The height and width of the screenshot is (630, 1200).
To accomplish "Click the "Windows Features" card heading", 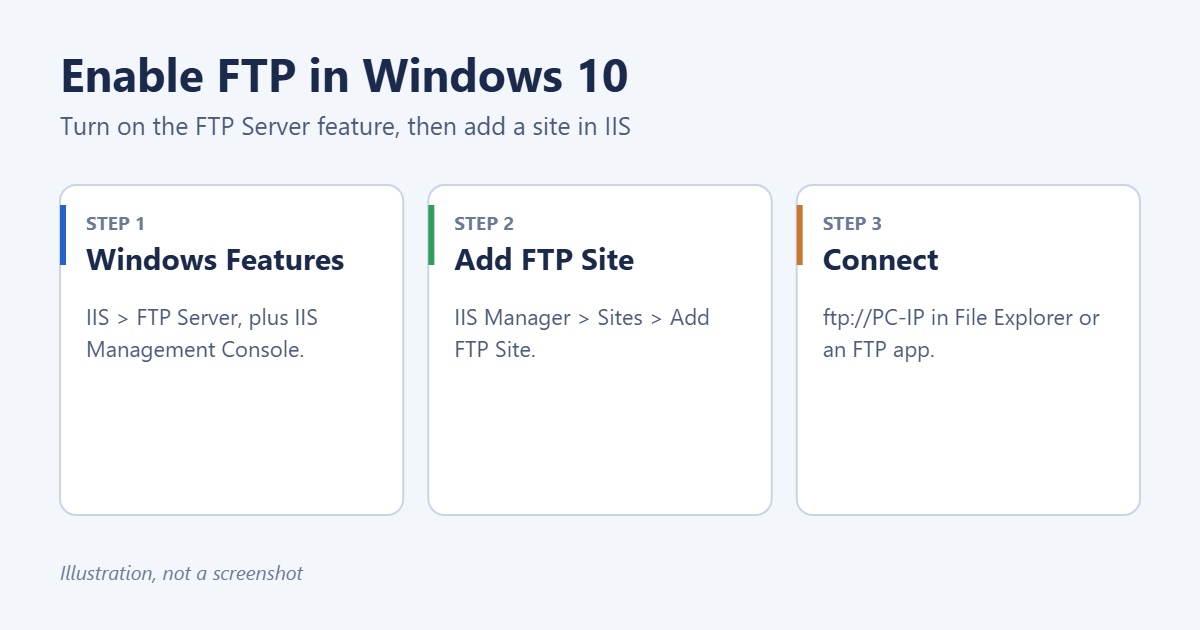I will tap(215, 260).
